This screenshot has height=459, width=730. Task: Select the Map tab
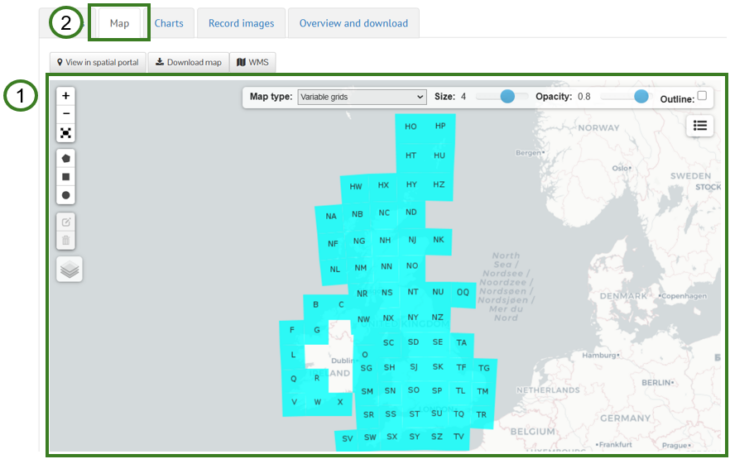(119, 23)
